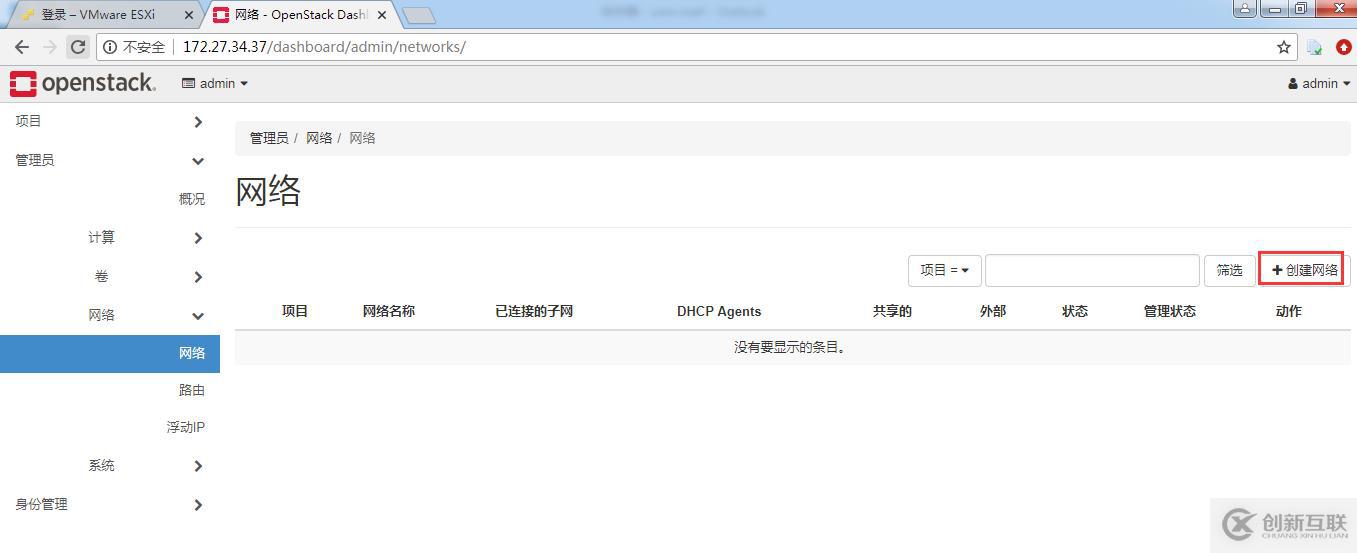Click the 已连接的子网 column header
This screenshot has height=553, width=1357.
coord(534,311)
